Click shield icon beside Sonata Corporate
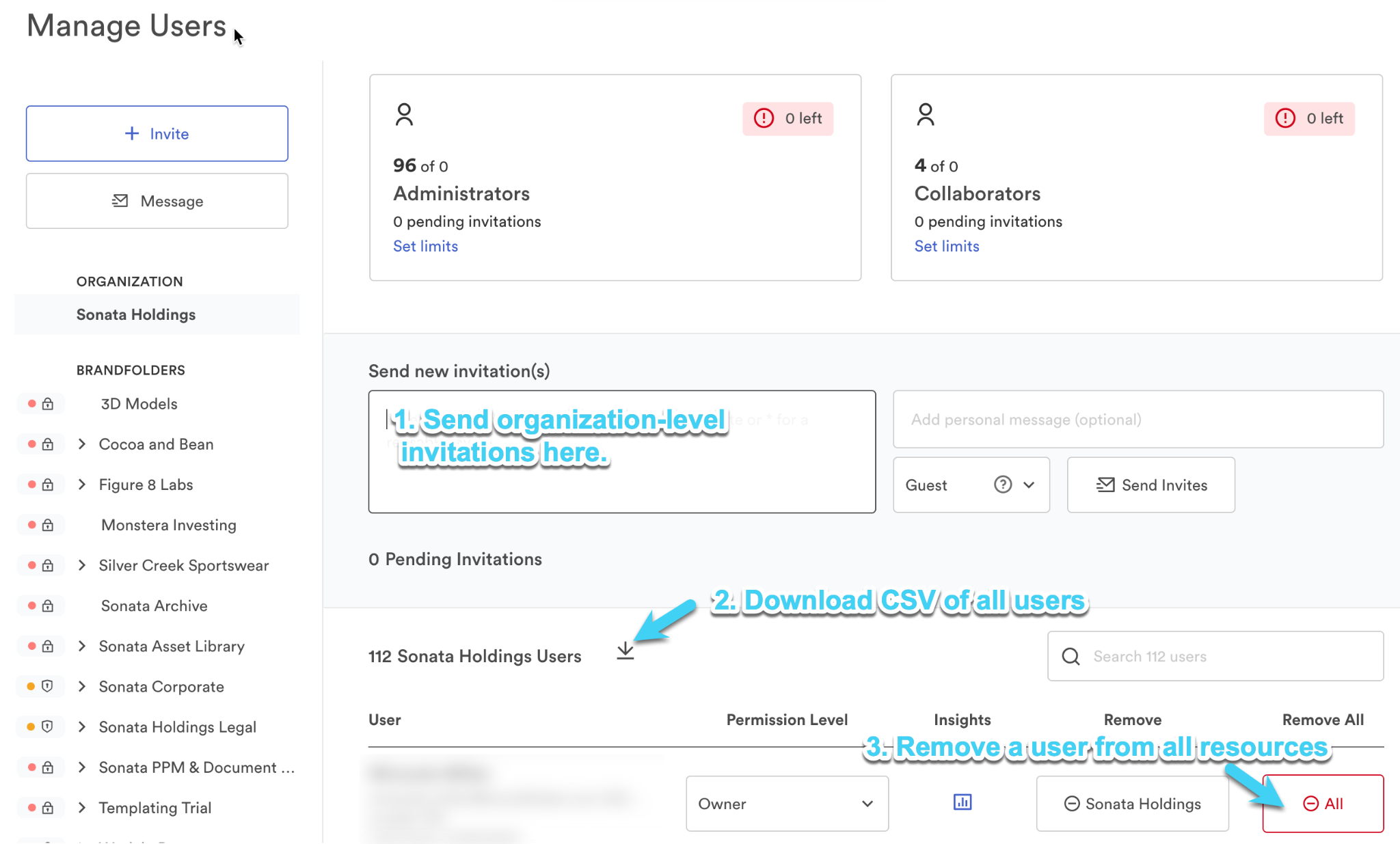This screenshot has height=844, width=1400. 48,686
